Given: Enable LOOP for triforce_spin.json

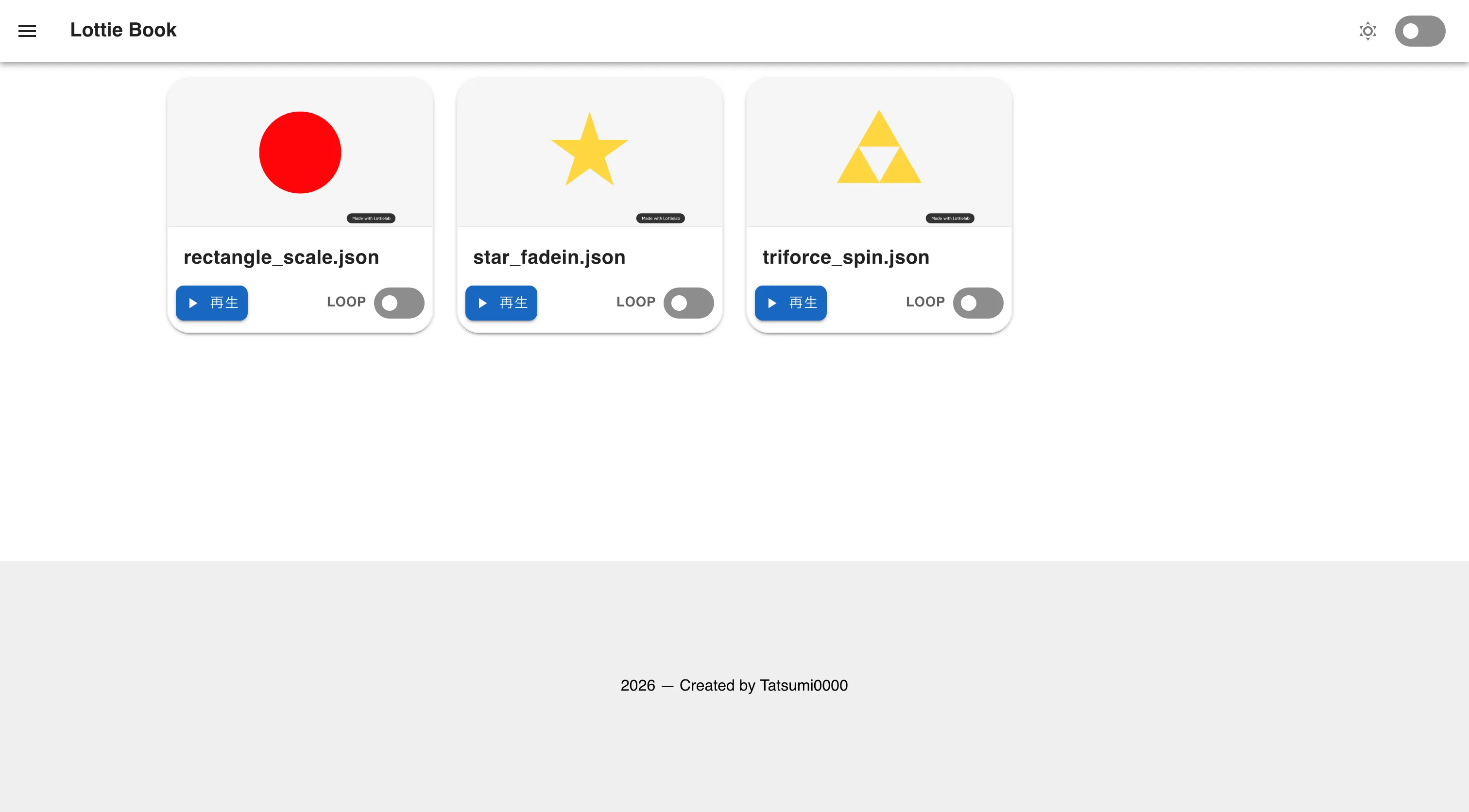Looking at the screenshot, I should click(977, 303).
